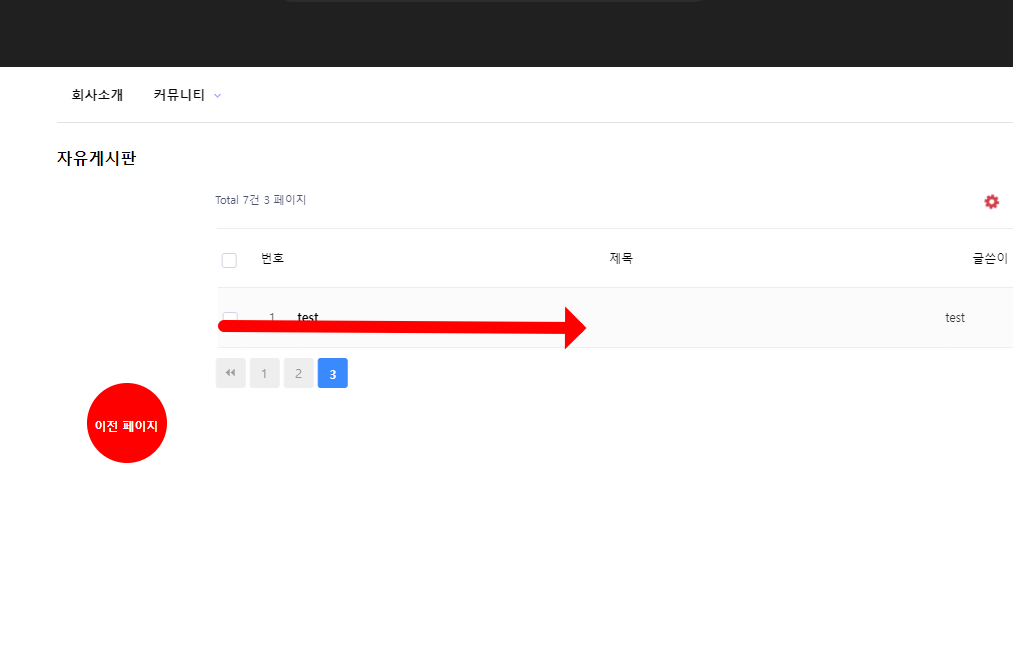Toggle the select-all checkbox in table header
1013x658 pixels.
[x=229, y=260]
